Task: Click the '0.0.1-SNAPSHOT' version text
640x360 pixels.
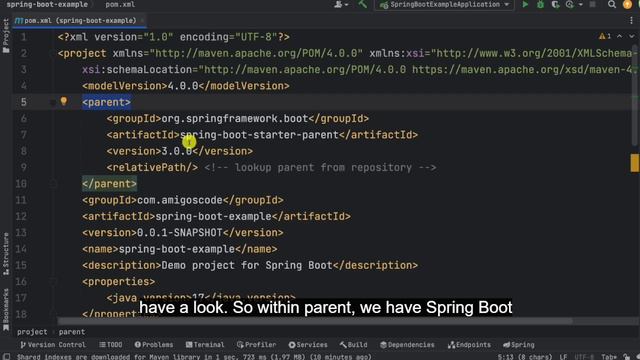Action: [180, 233]
